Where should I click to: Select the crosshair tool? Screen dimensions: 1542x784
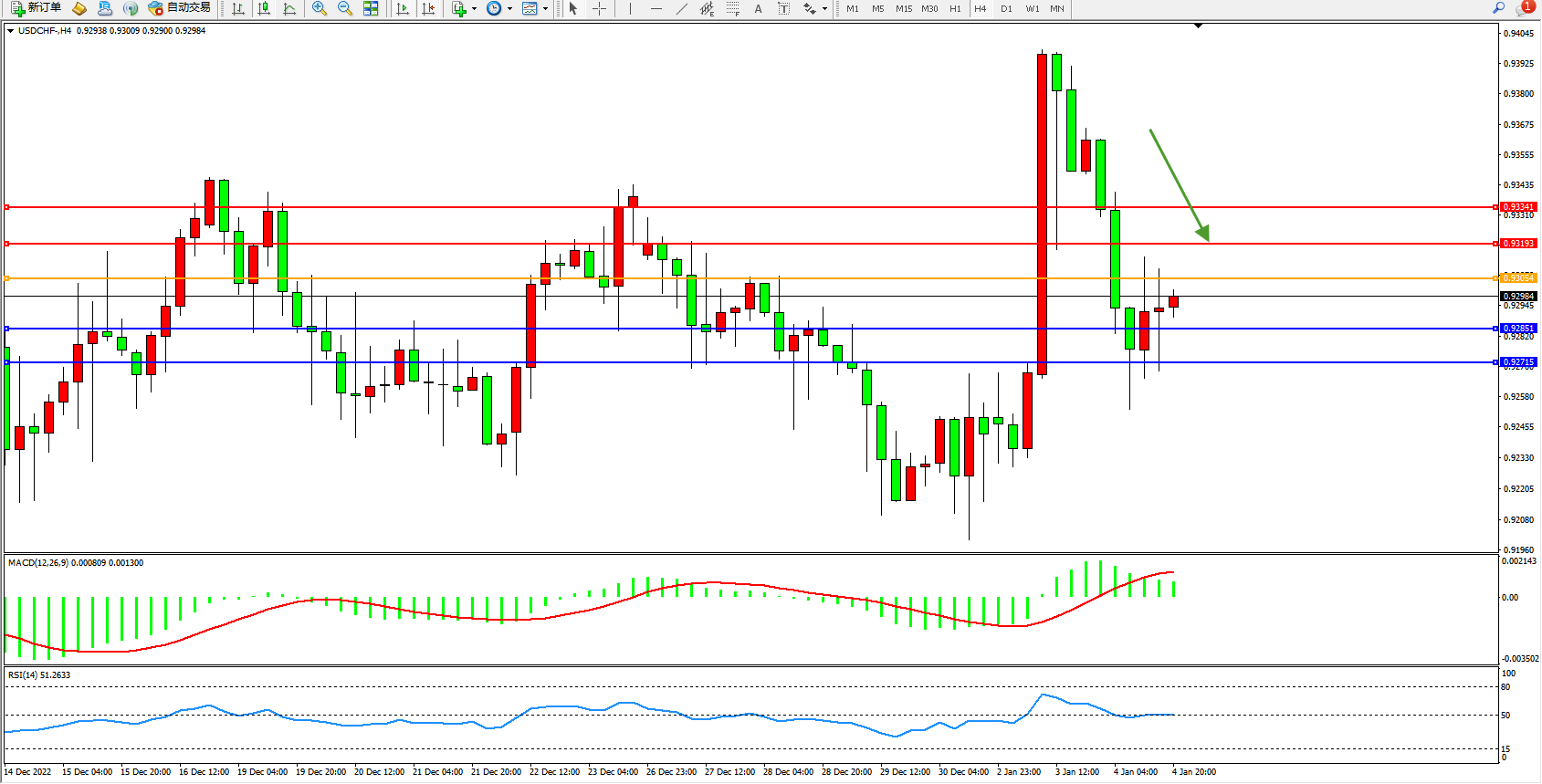point(599,8)
